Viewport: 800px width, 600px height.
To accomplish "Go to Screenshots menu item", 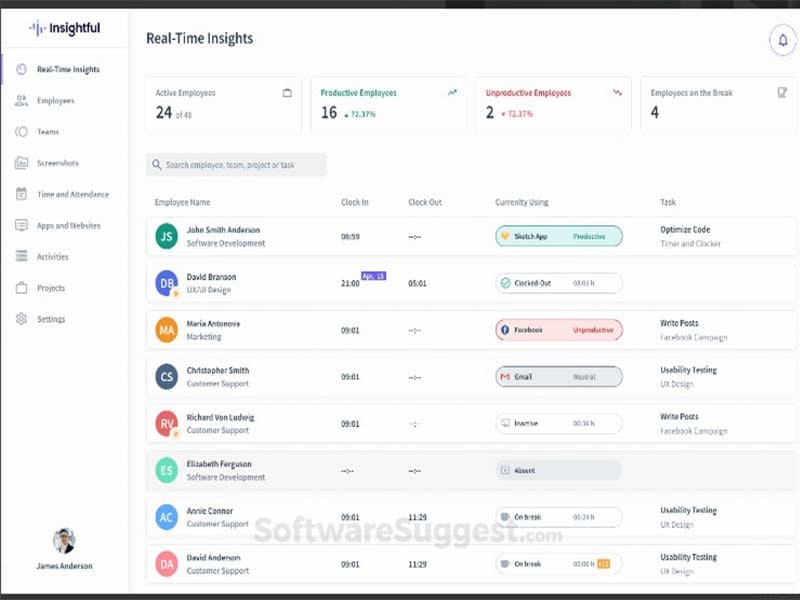I will point(58,163).
